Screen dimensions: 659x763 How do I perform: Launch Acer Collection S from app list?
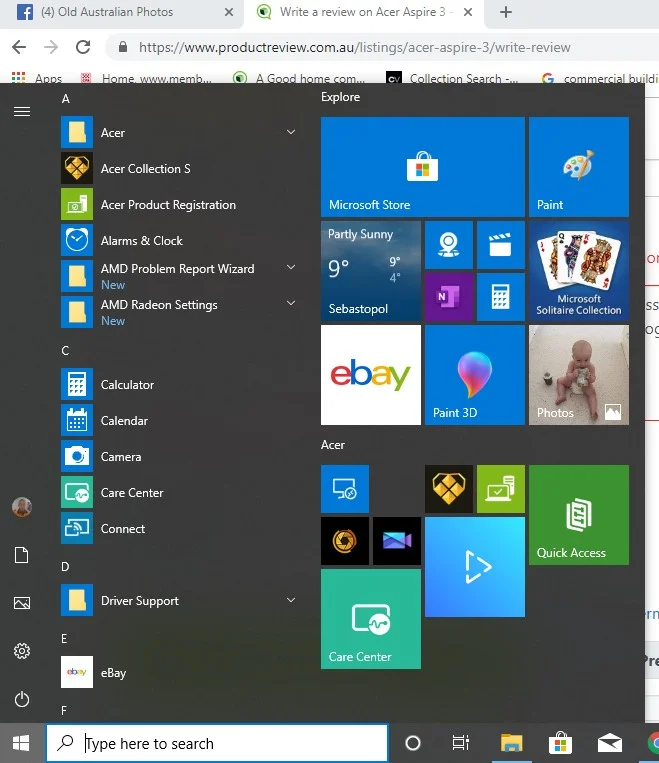pos(179,168)
